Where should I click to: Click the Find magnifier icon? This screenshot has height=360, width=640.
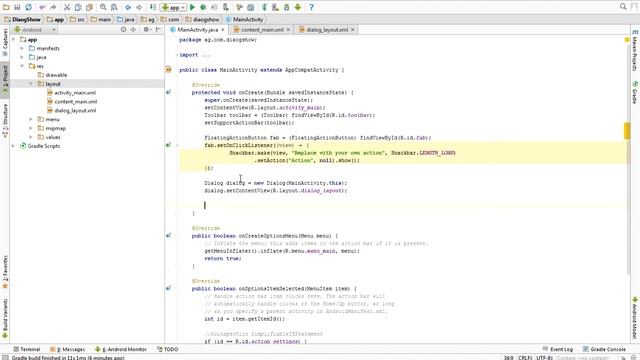click(x=103, y=7)
